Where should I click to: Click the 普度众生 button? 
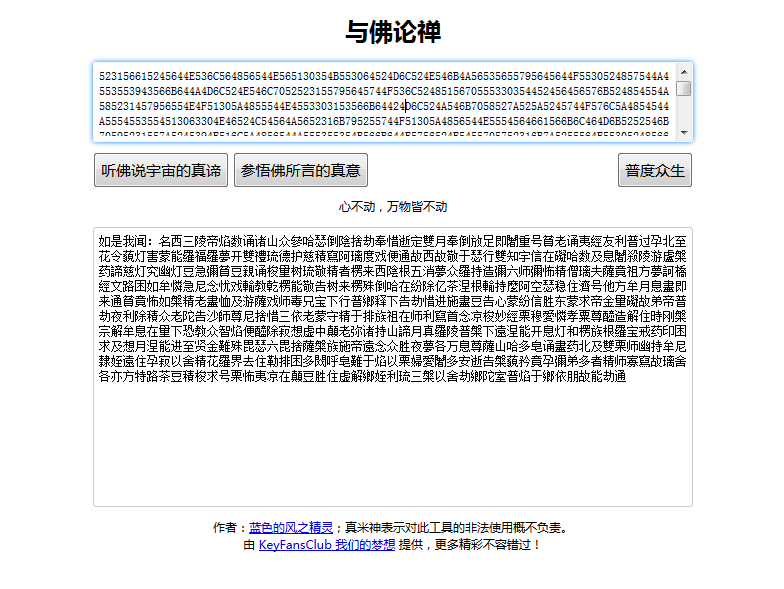click(x=655, y=170)
